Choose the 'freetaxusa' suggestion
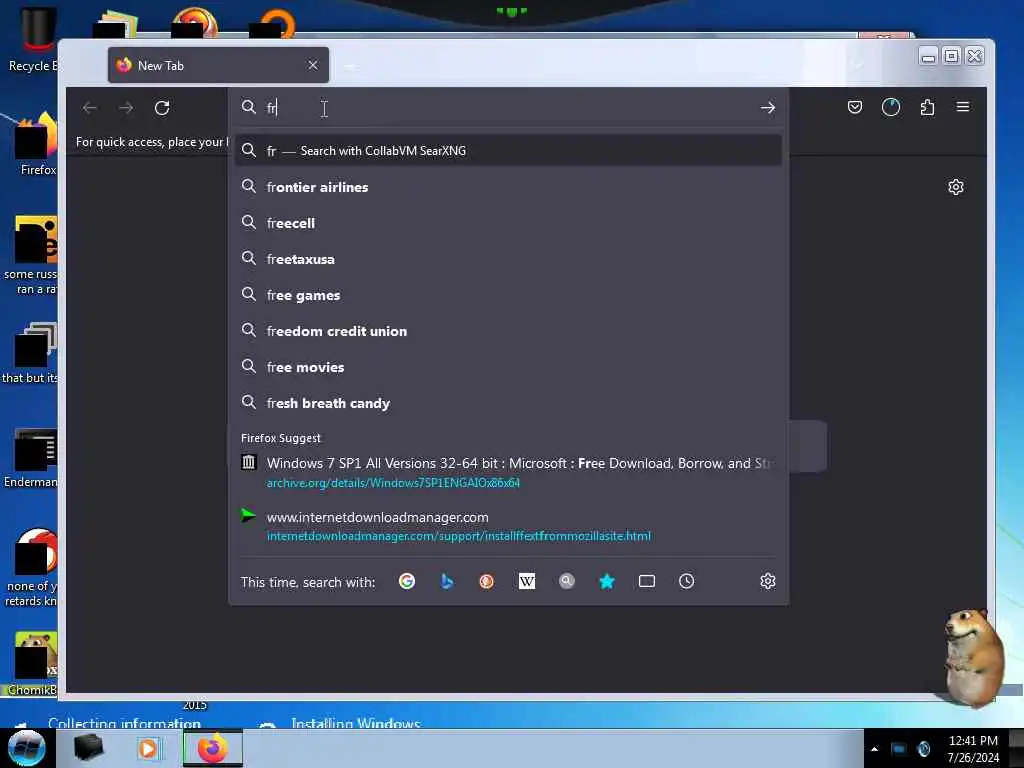The height and width of the screenshot is (768, 1024). [508, 259]
